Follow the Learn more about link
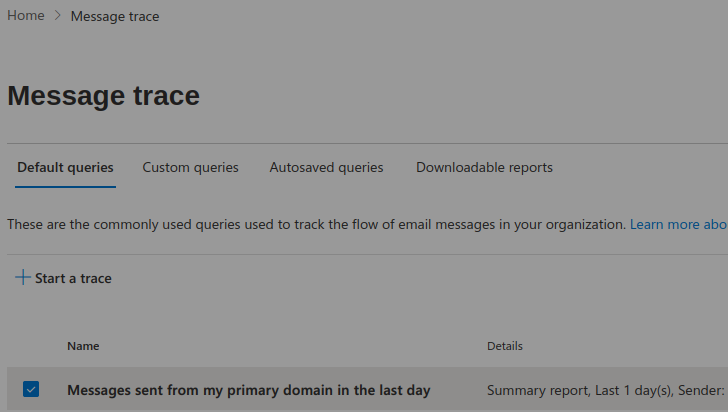Image resolution: width=728 pixels, height=412 pixels. (679, 224)
